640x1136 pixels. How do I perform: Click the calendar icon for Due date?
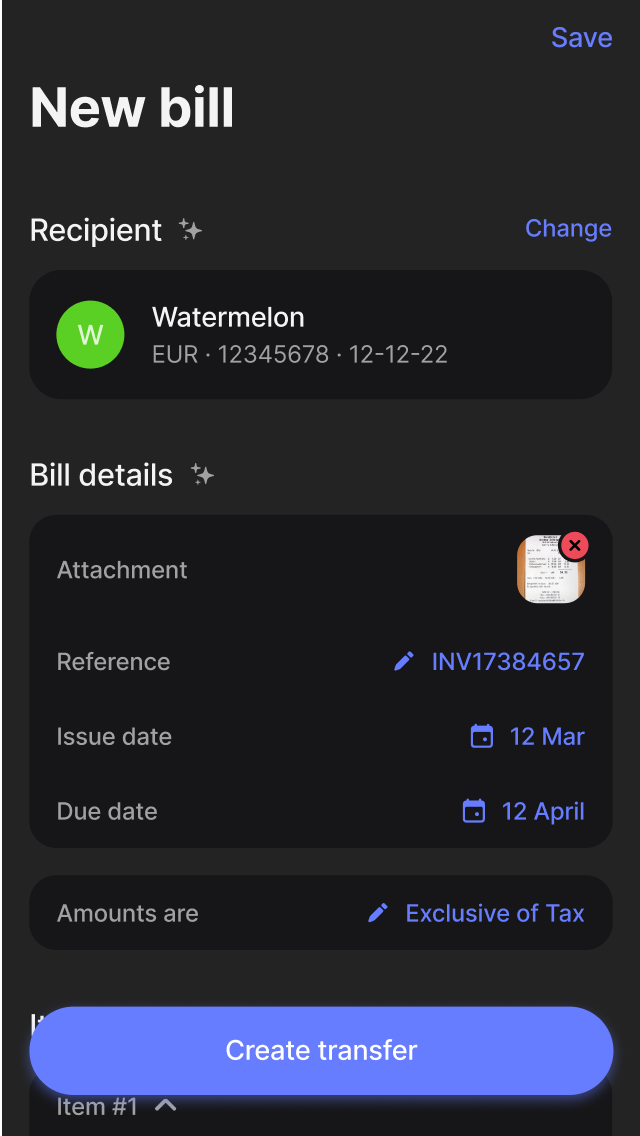(474, 811)
